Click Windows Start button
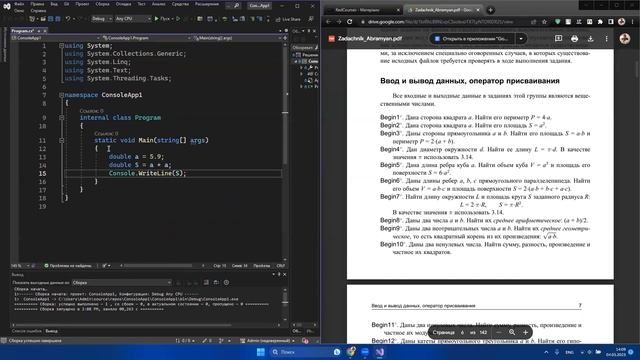Screen dimensions: 640x360 pos(260,352)
